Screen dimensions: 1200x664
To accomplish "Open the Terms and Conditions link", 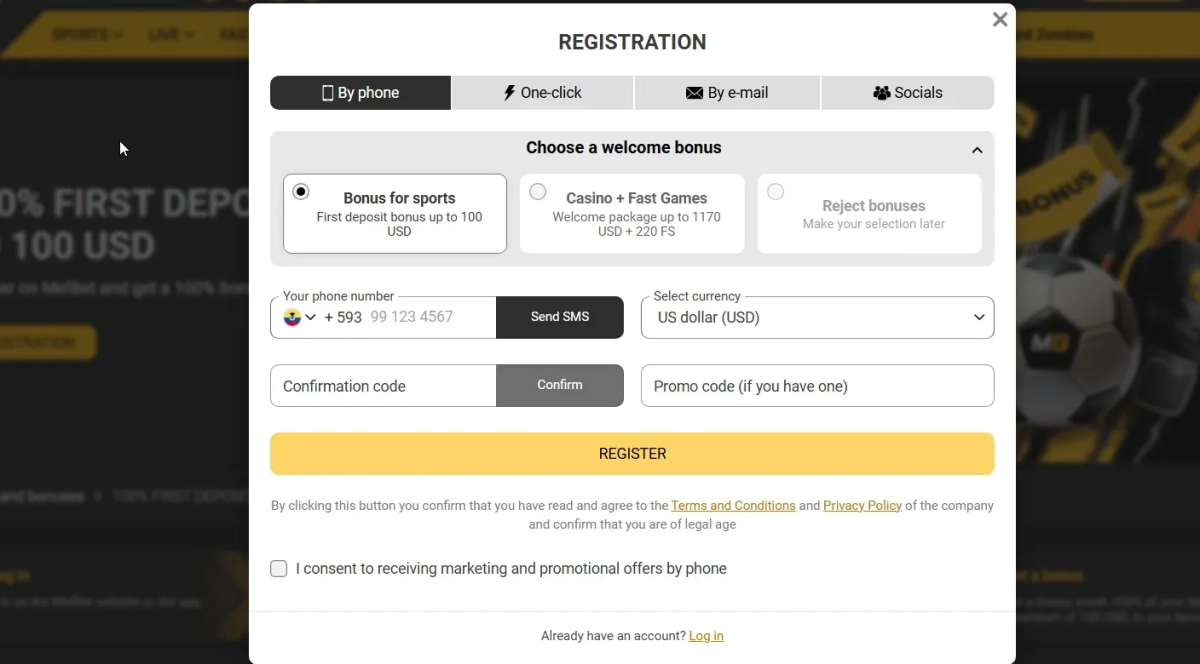I will [733, 506].
